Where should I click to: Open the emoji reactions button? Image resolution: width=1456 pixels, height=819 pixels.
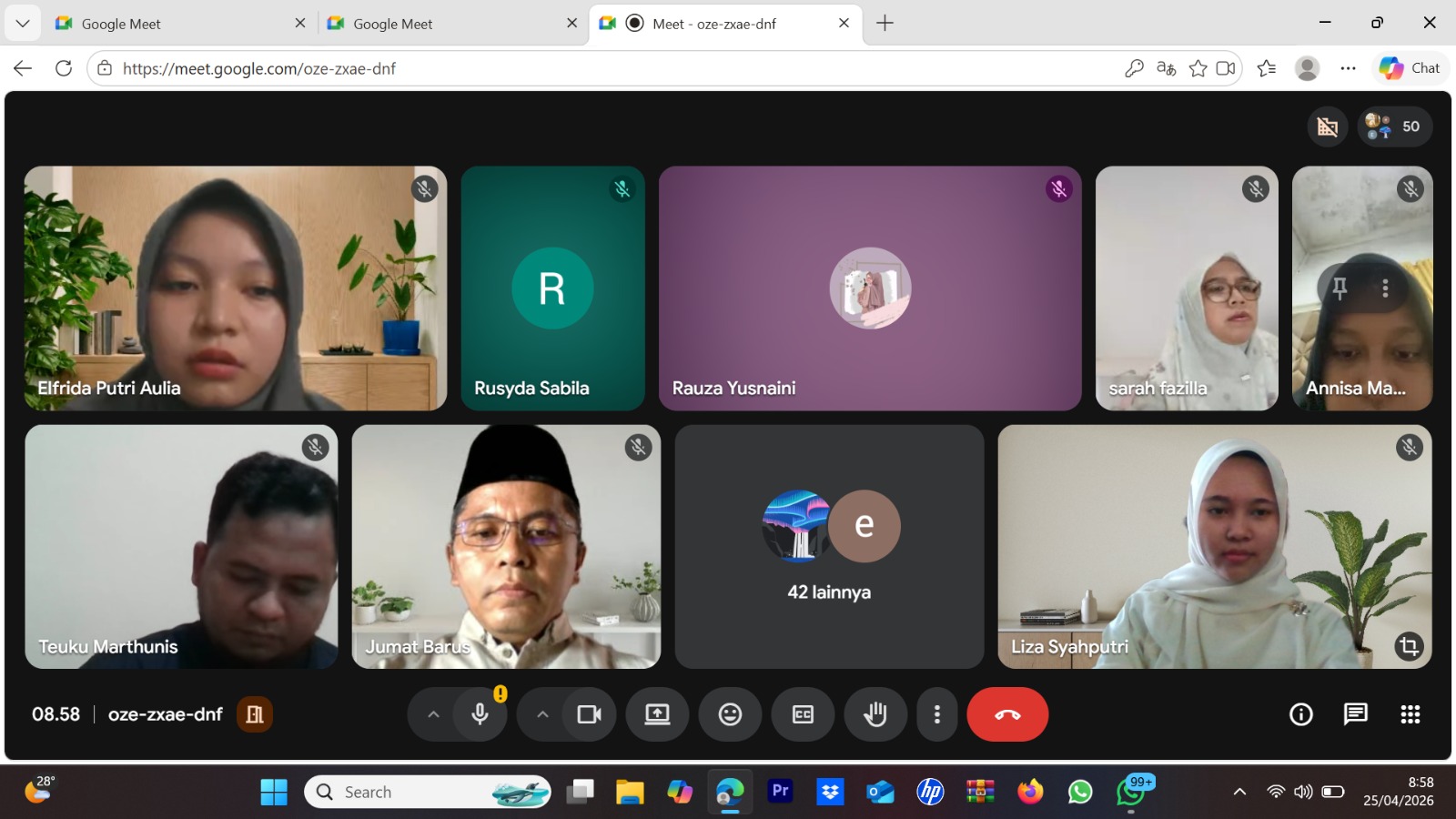tap(730, 714)
